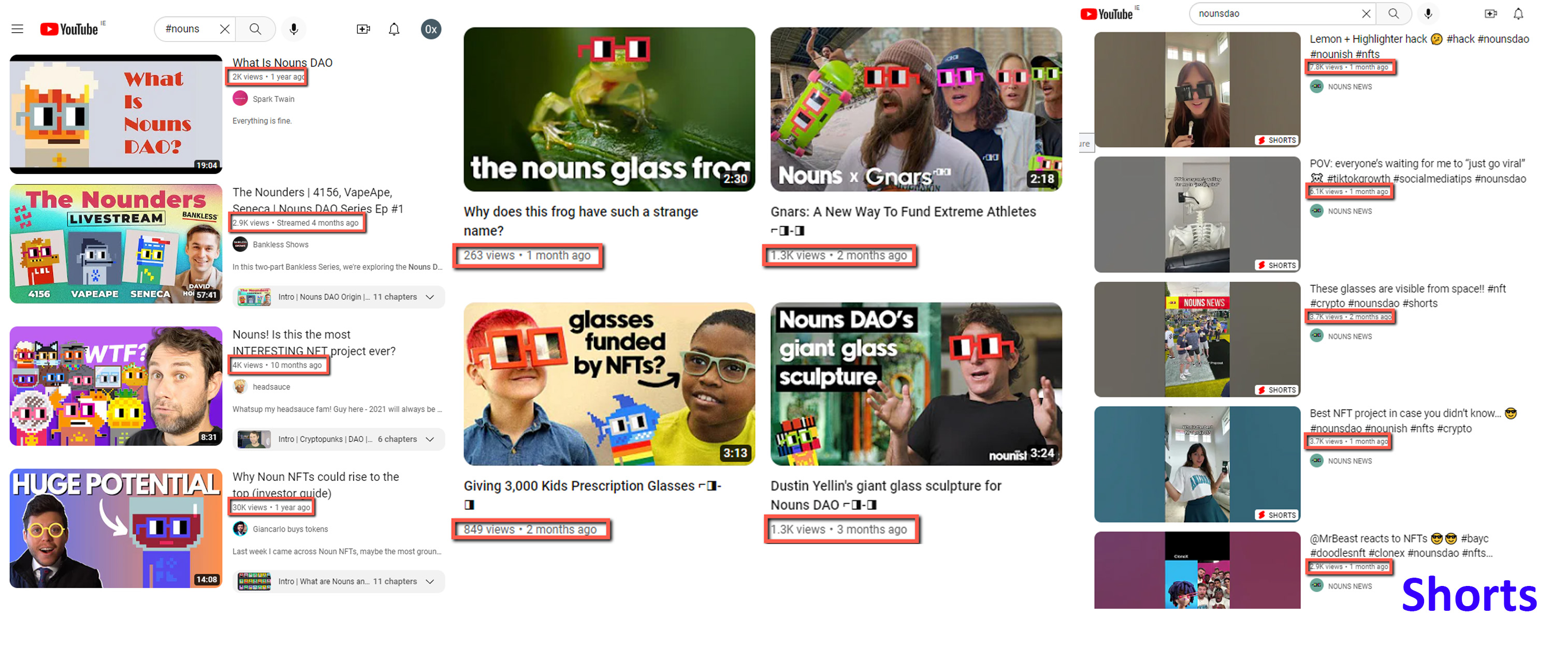The height and width of the screenshot is (646, 1568).
Task: Start voice search beside #nouns field
Action: tap(294, 28)
